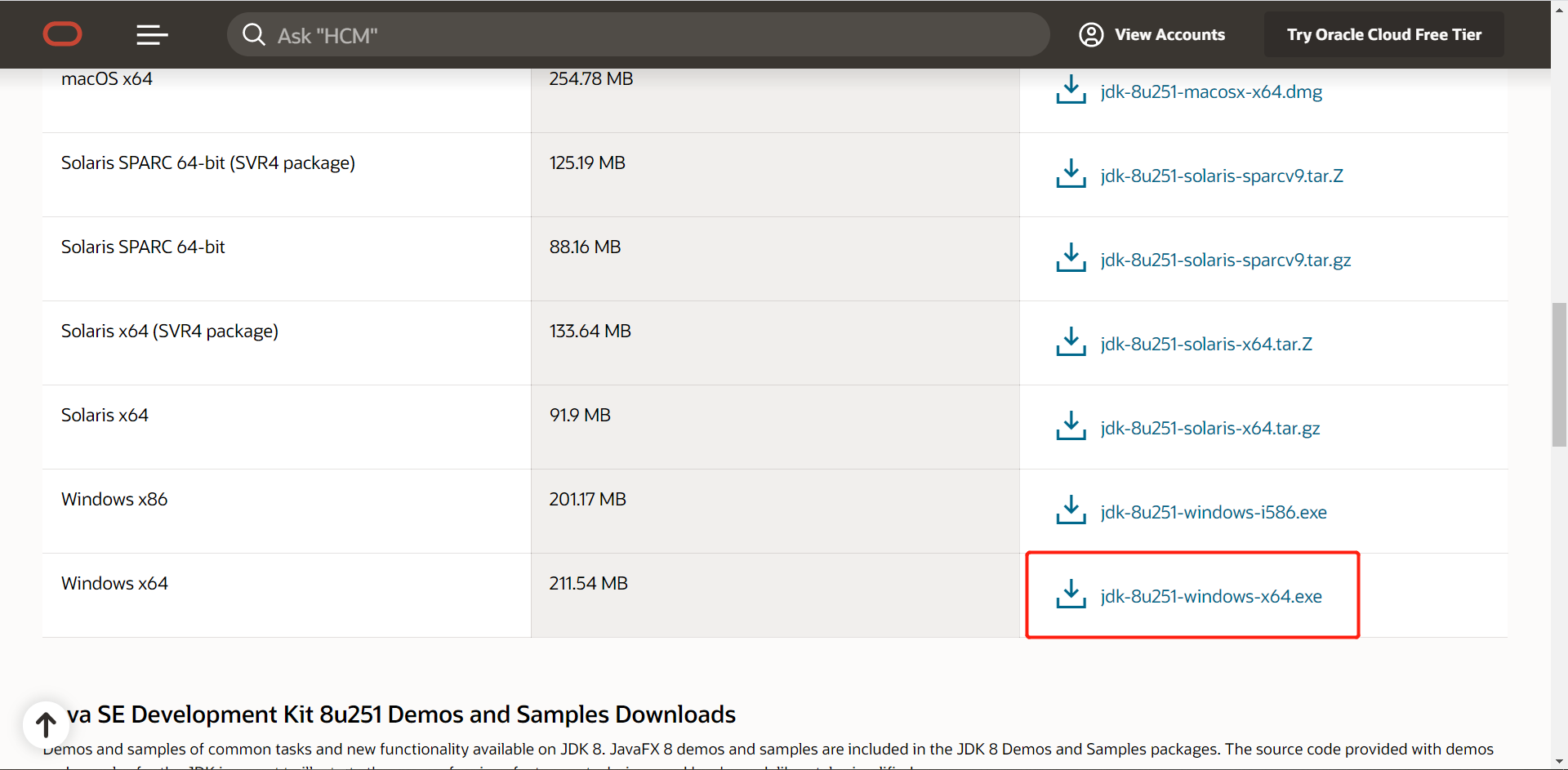The height and width of the screenshot is (770, 1568).
Task: Select "Solaris x64 (SVR4 package)" text
Action: click(x=170, y=331)
